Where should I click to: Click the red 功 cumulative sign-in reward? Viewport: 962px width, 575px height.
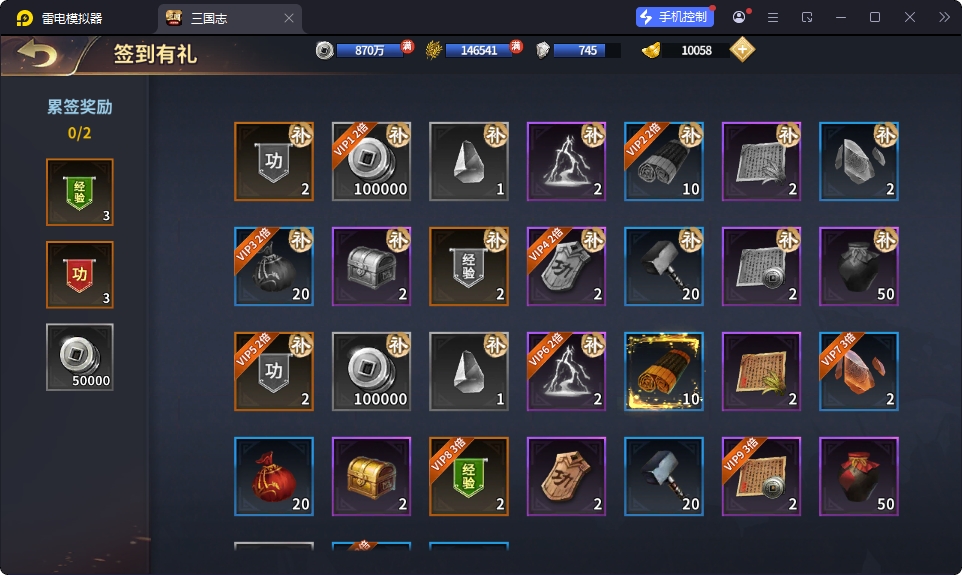[80, 274]
